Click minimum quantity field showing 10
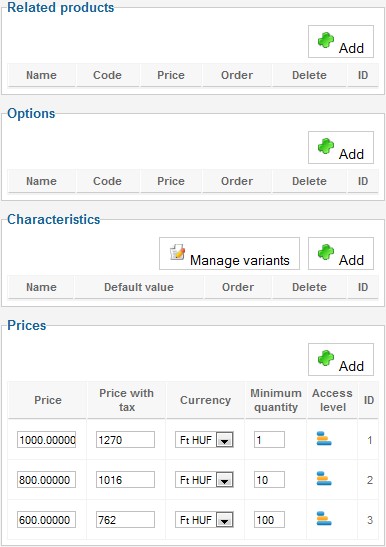 click(269, 480)
